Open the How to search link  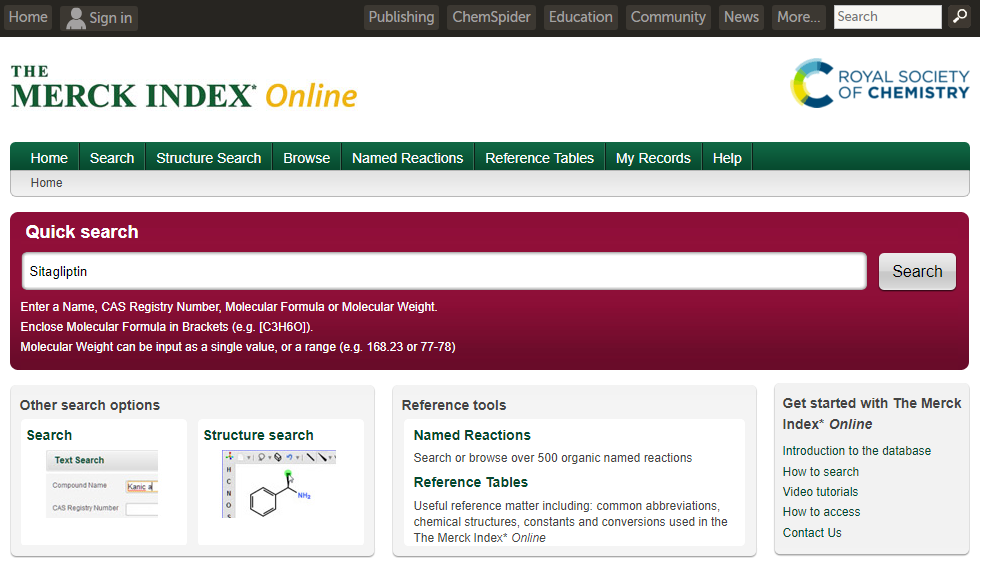pyautogui.click(x=820, y=472)
